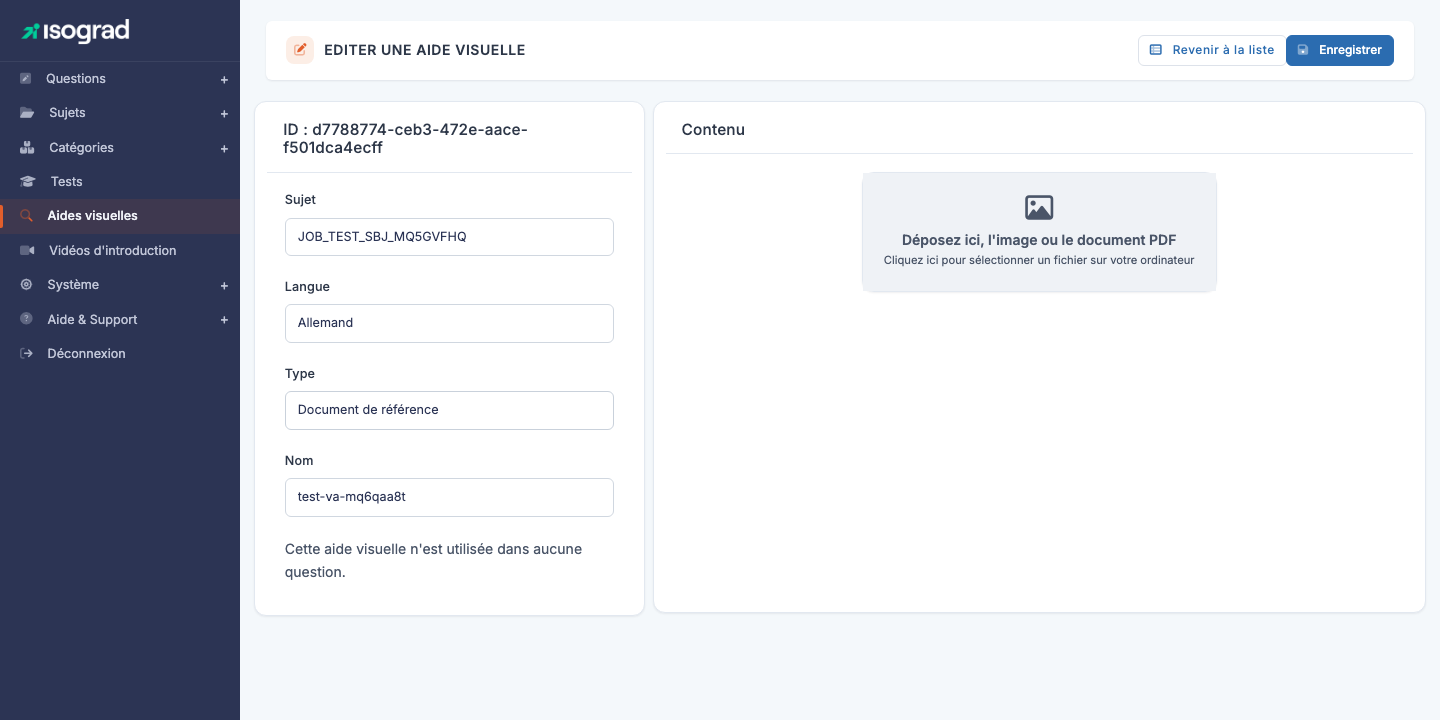This screenshot has width=1440, height=720.
Task: Open the Questions menu item
Action: click(x=120, y=79)
